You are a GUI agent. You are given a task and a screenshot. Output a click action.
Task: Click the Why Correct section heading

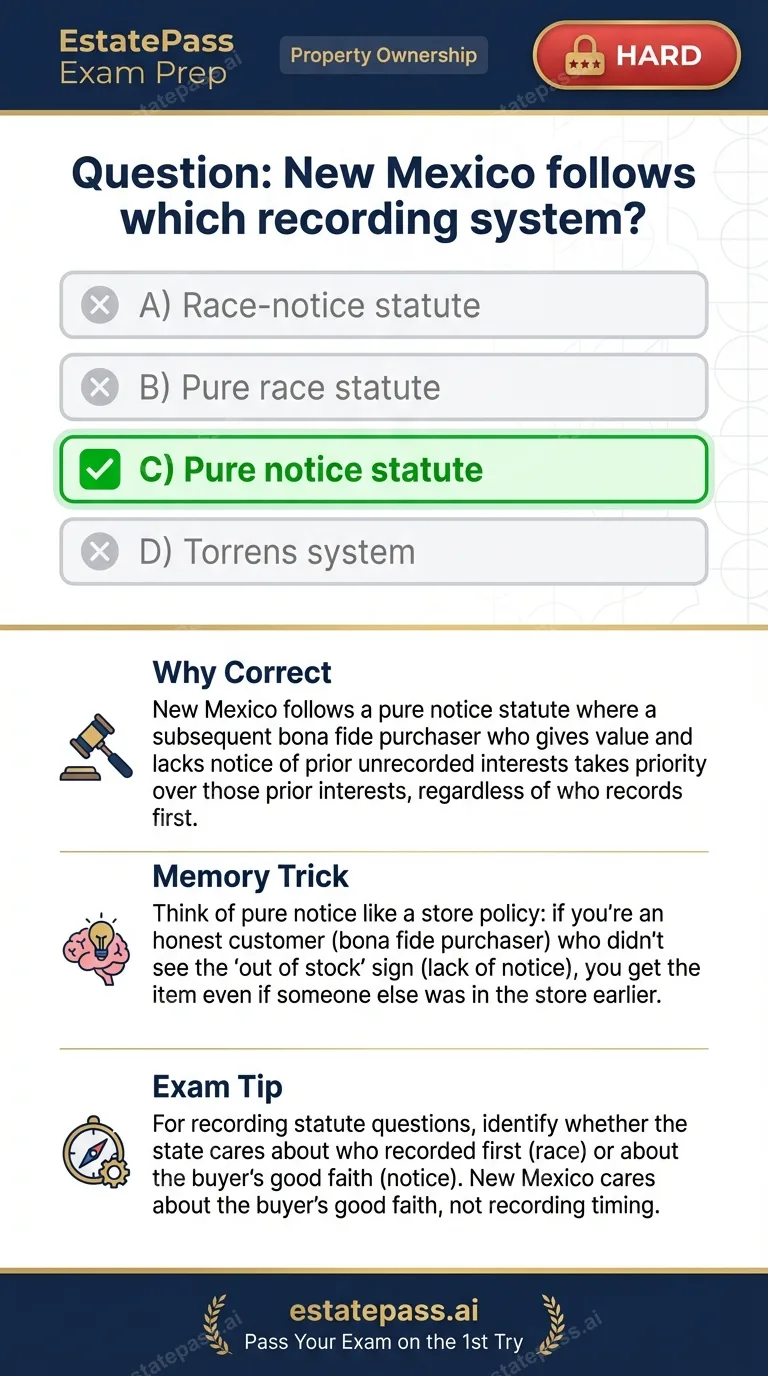242,672
